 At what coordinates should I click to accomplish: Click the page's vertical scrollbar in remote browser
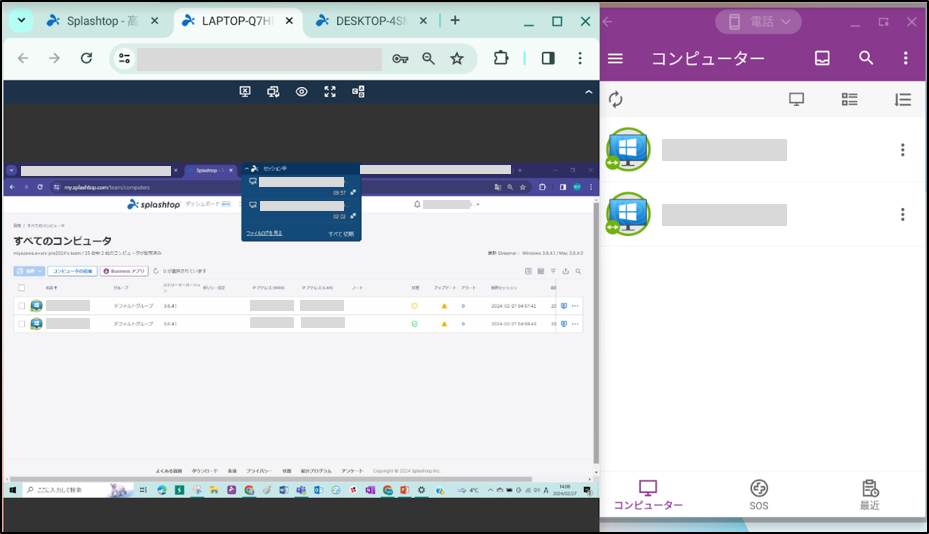point(596,333)
